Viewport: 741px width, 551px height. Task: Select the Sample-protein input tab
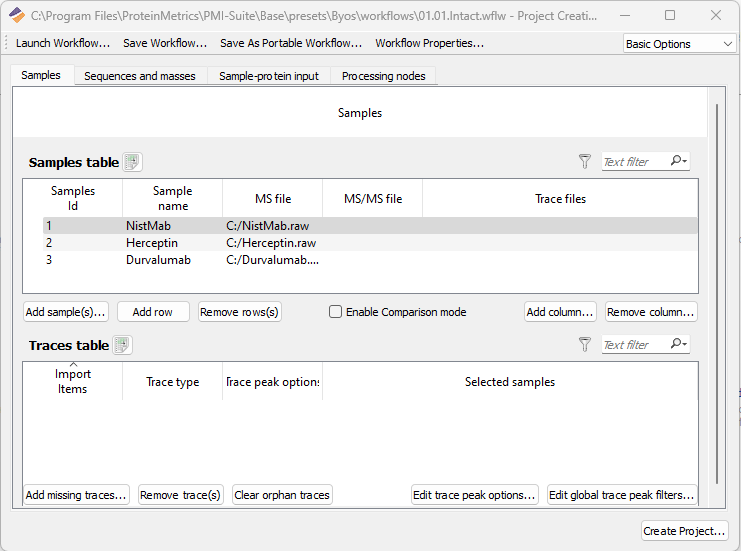point(269,76)
